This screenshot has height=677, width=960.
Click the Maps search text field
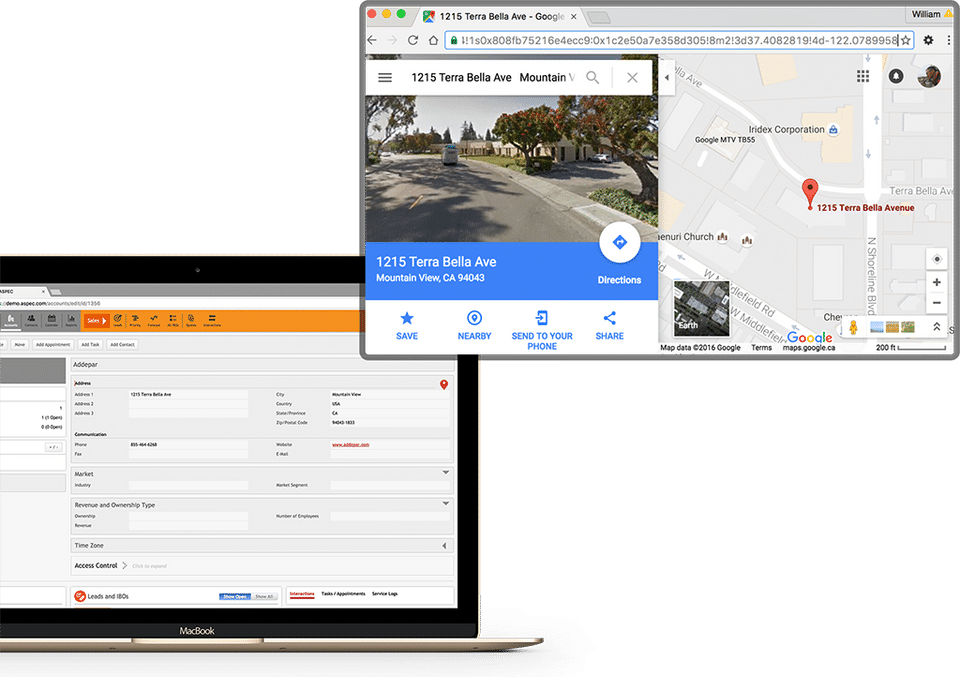(493, 78)
